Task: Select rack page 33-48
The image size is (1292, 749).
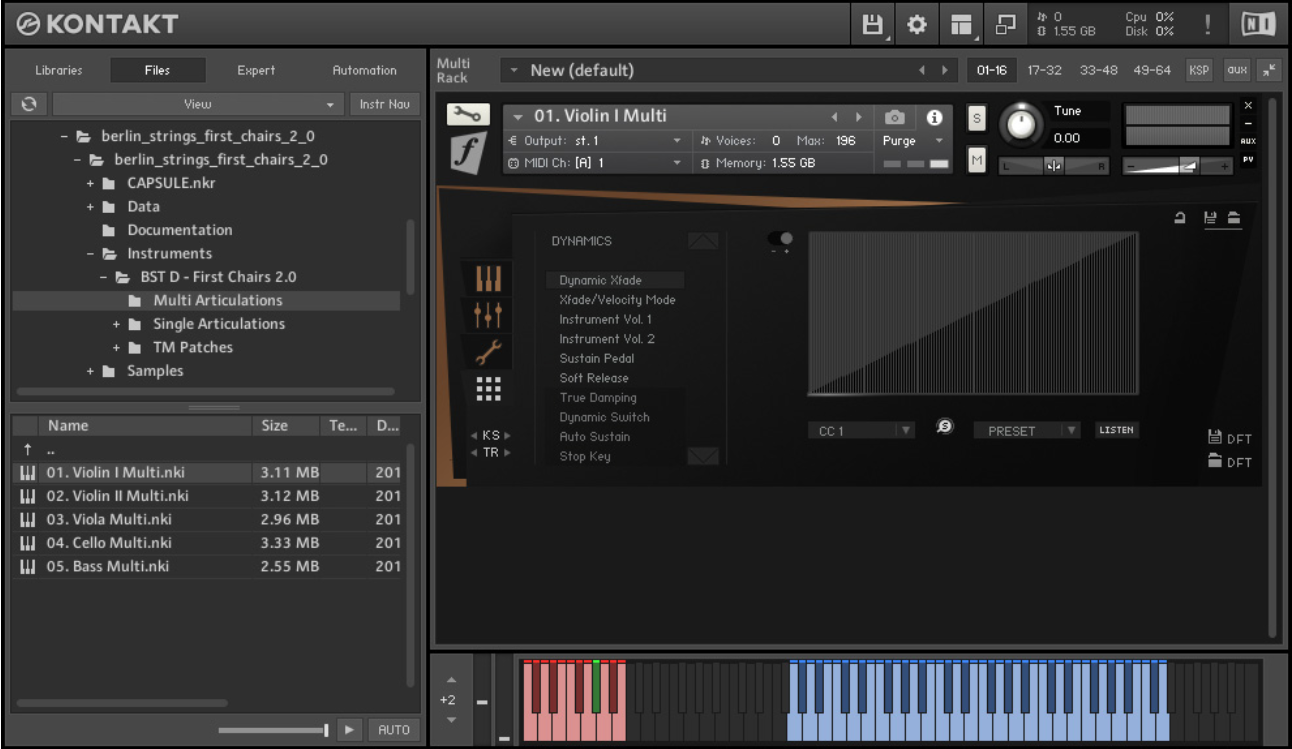Action: pyautogui.click(x=1098, y=70)
